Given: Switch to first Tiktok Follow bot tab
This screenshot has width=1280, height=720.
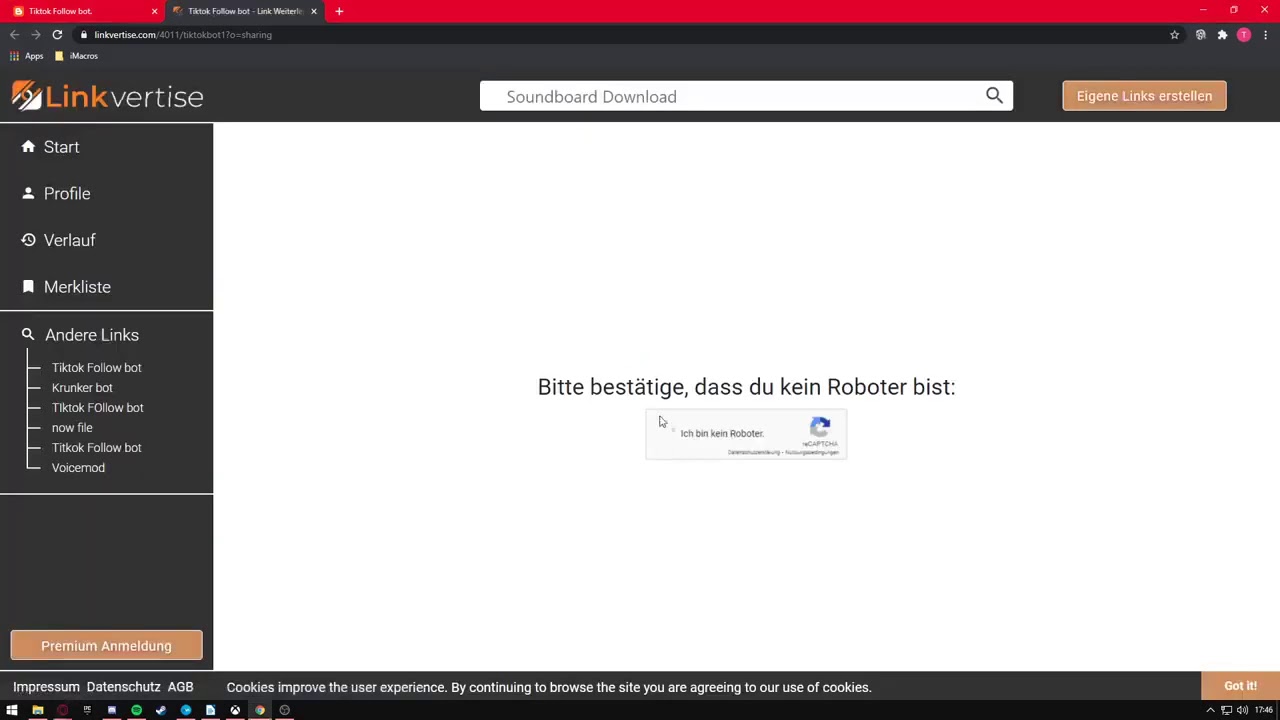Looking at the screenshot, I should click(84, 11).
